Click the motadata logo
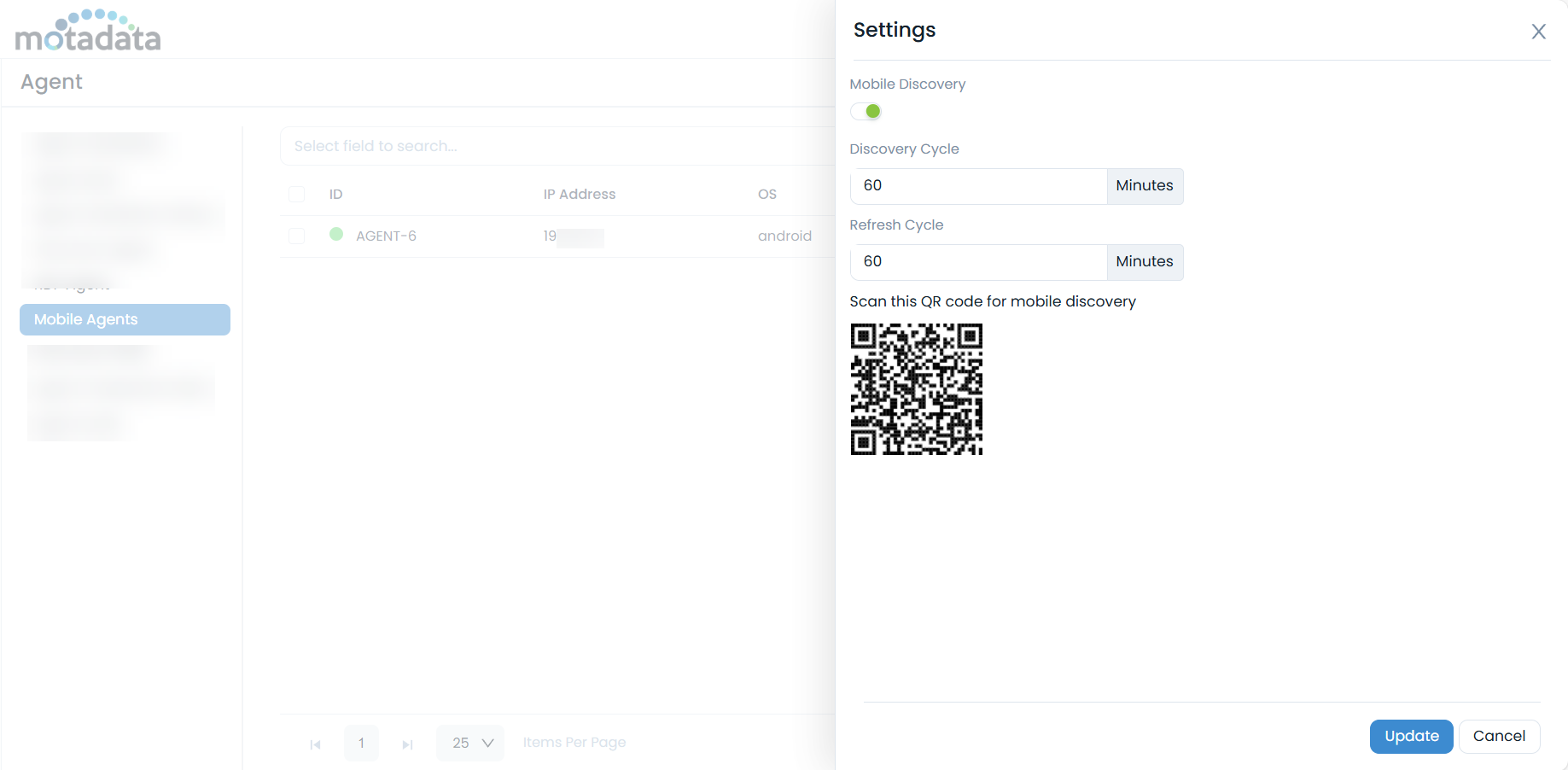Viewport: 1568px width, 770px height. (x=88, y=30)
